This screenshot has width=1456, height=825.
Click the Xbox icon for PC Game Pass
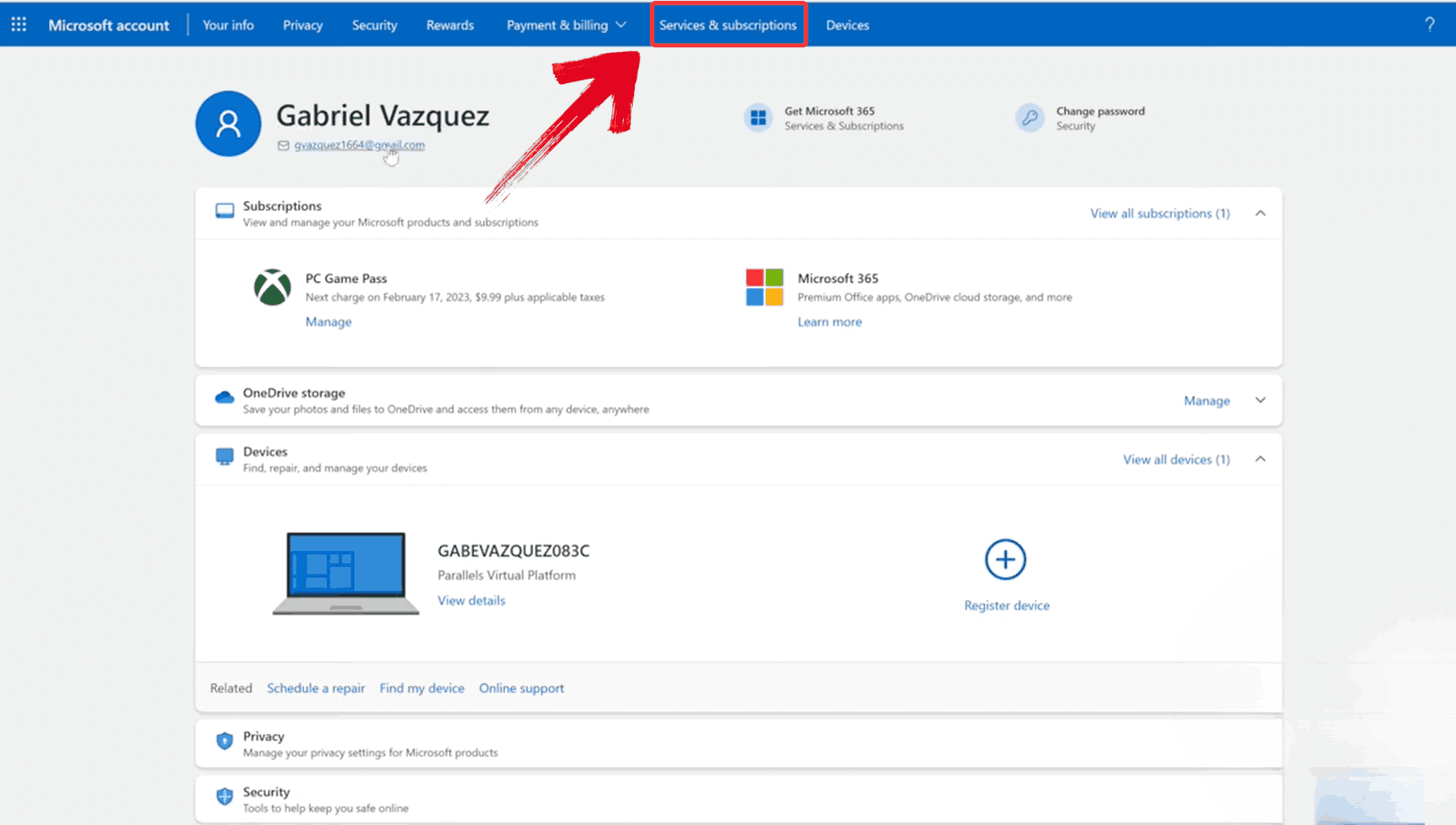coord(272,287)
